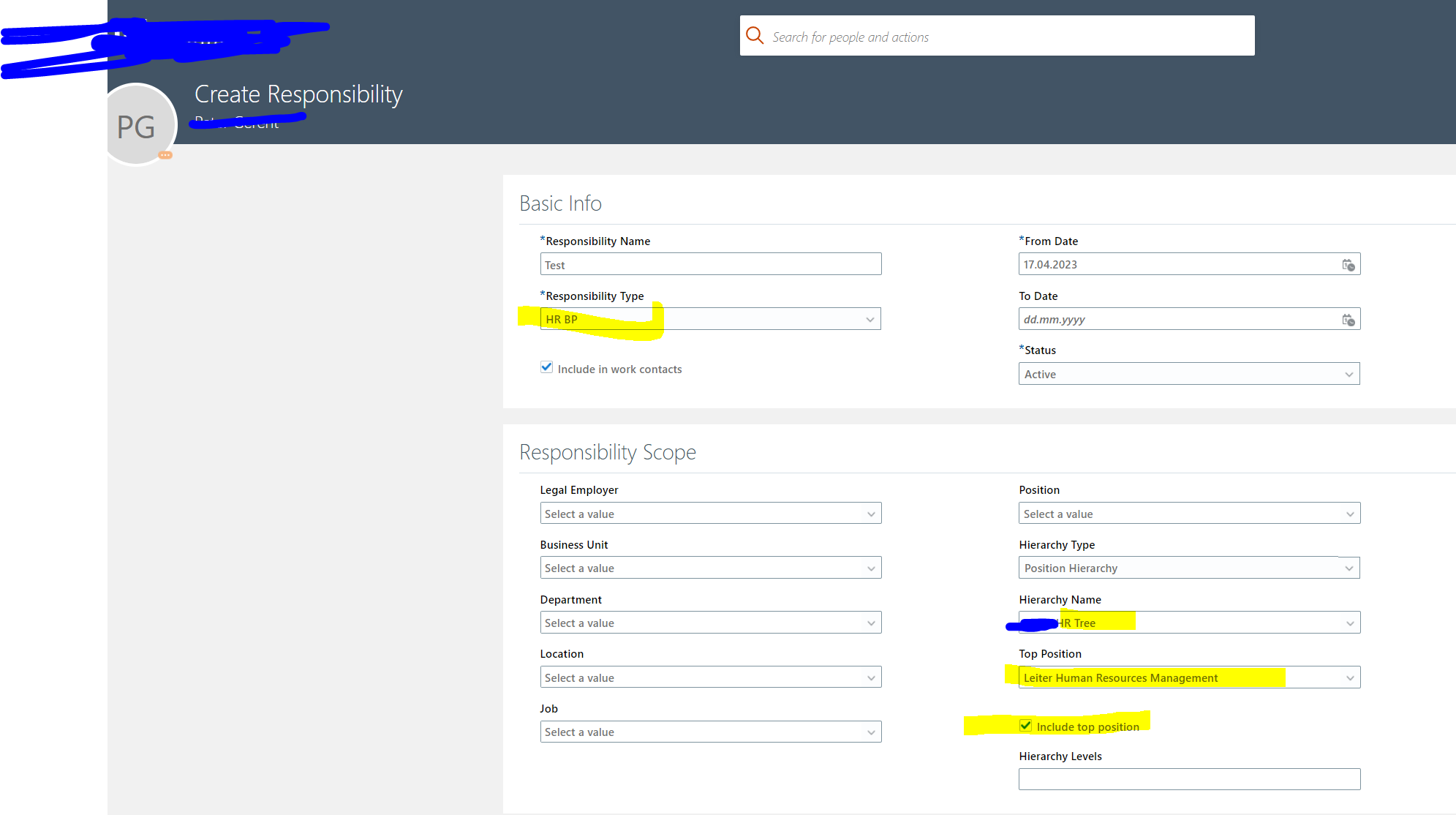Expand the Position dropdown
Screen dimensions: 1456x815
[x=1349, y=513]
